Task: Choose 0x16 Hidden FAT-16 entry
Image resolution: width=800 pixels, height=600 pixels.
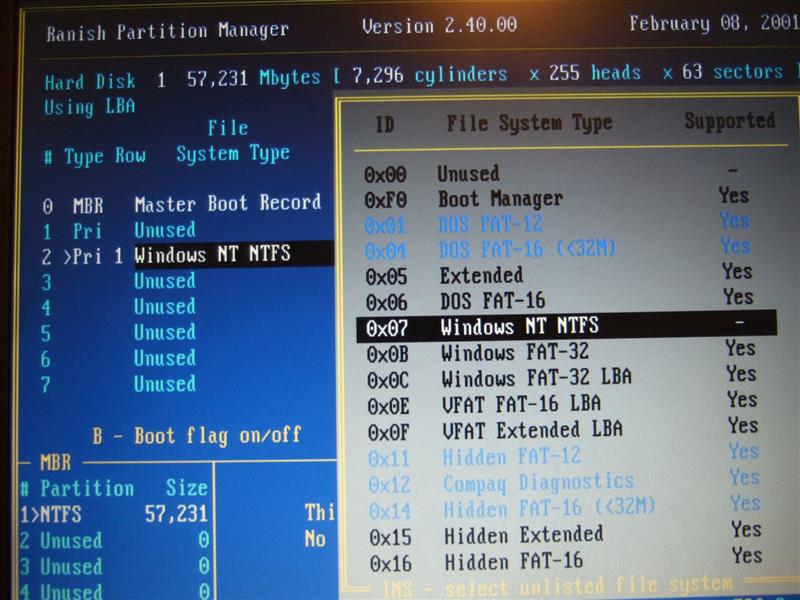Action: click(566, 560)
